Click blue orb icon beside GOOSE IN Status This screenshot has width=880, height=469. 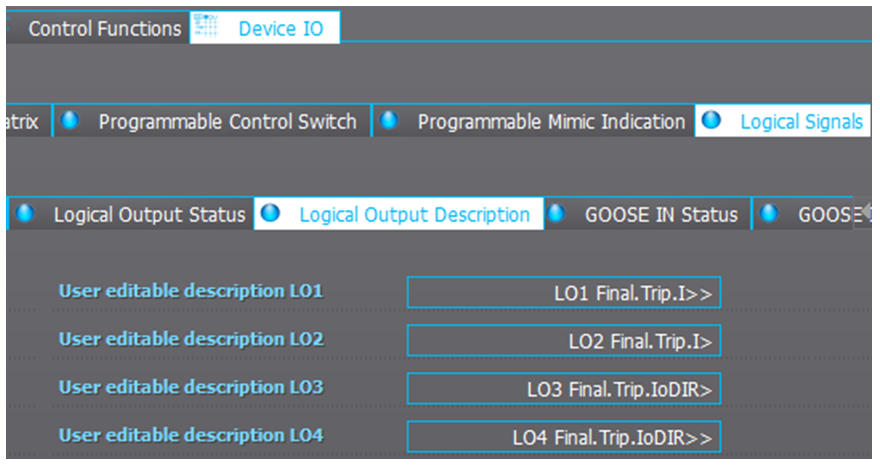click(x=556, y=213)
